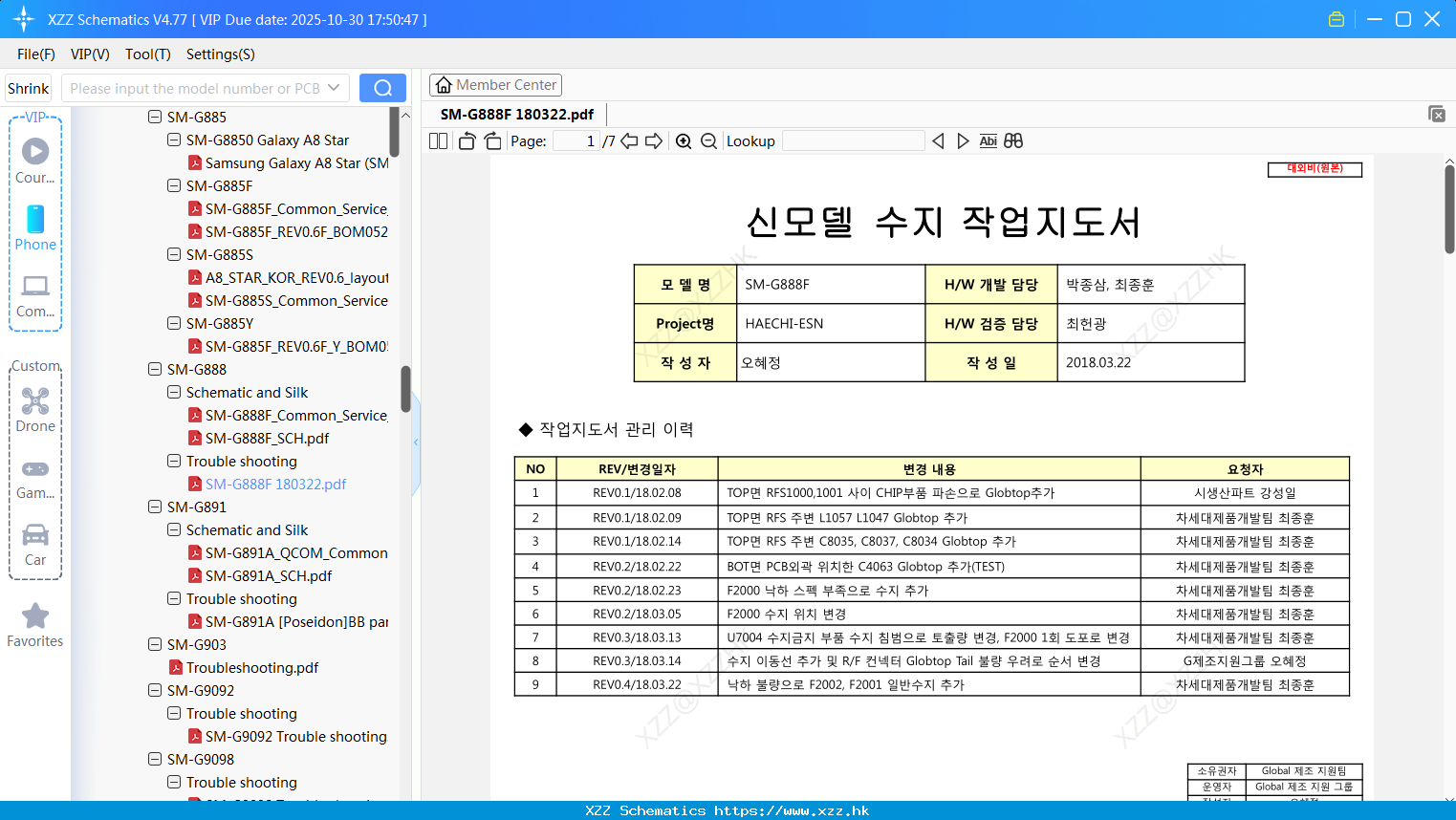Click the yellow VIP bag icon
This screenshot has width=1456, height=820.
click(1336, 19)
